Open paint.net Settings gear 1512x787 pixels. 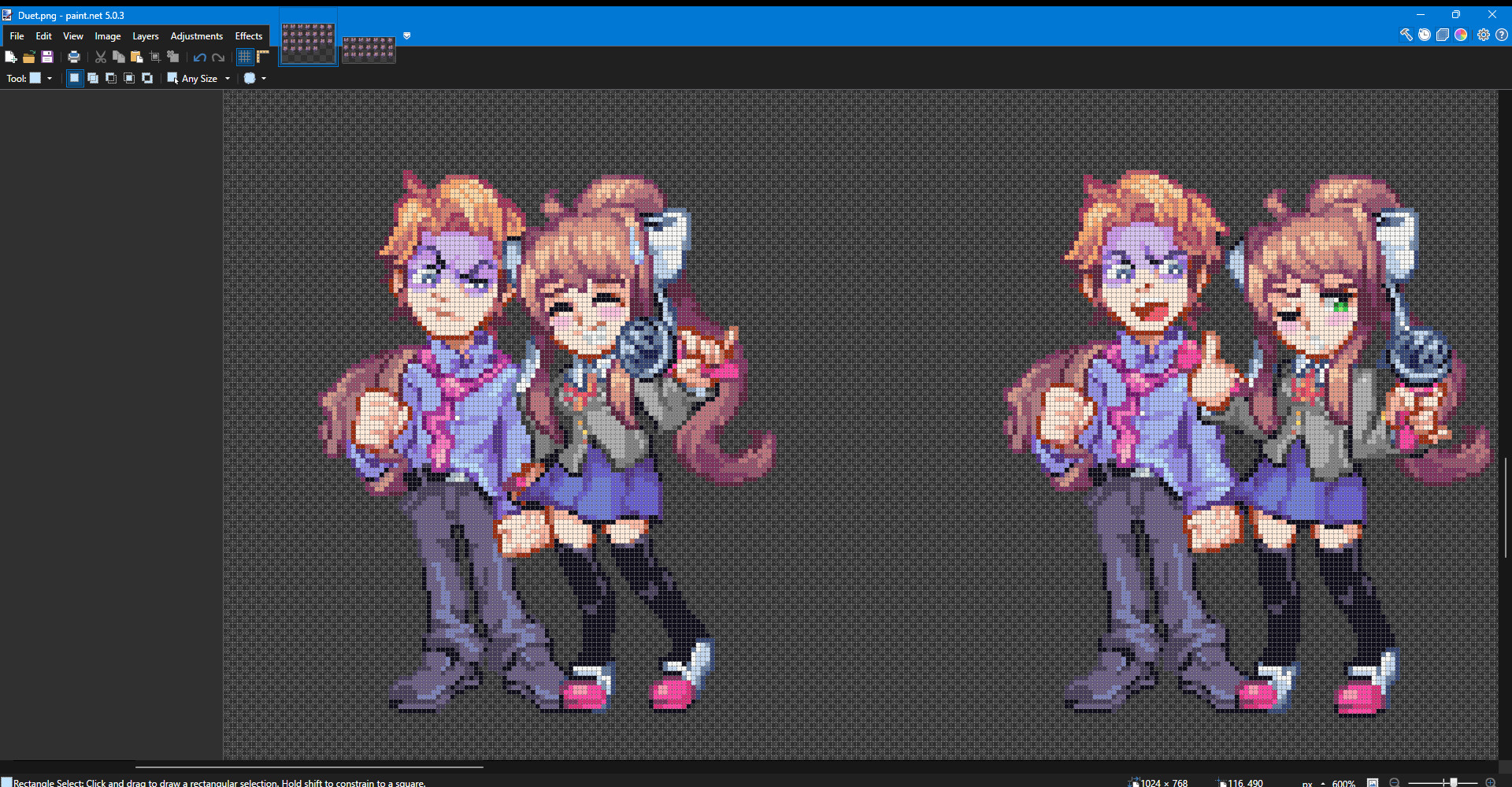(x=1484, y=35)
